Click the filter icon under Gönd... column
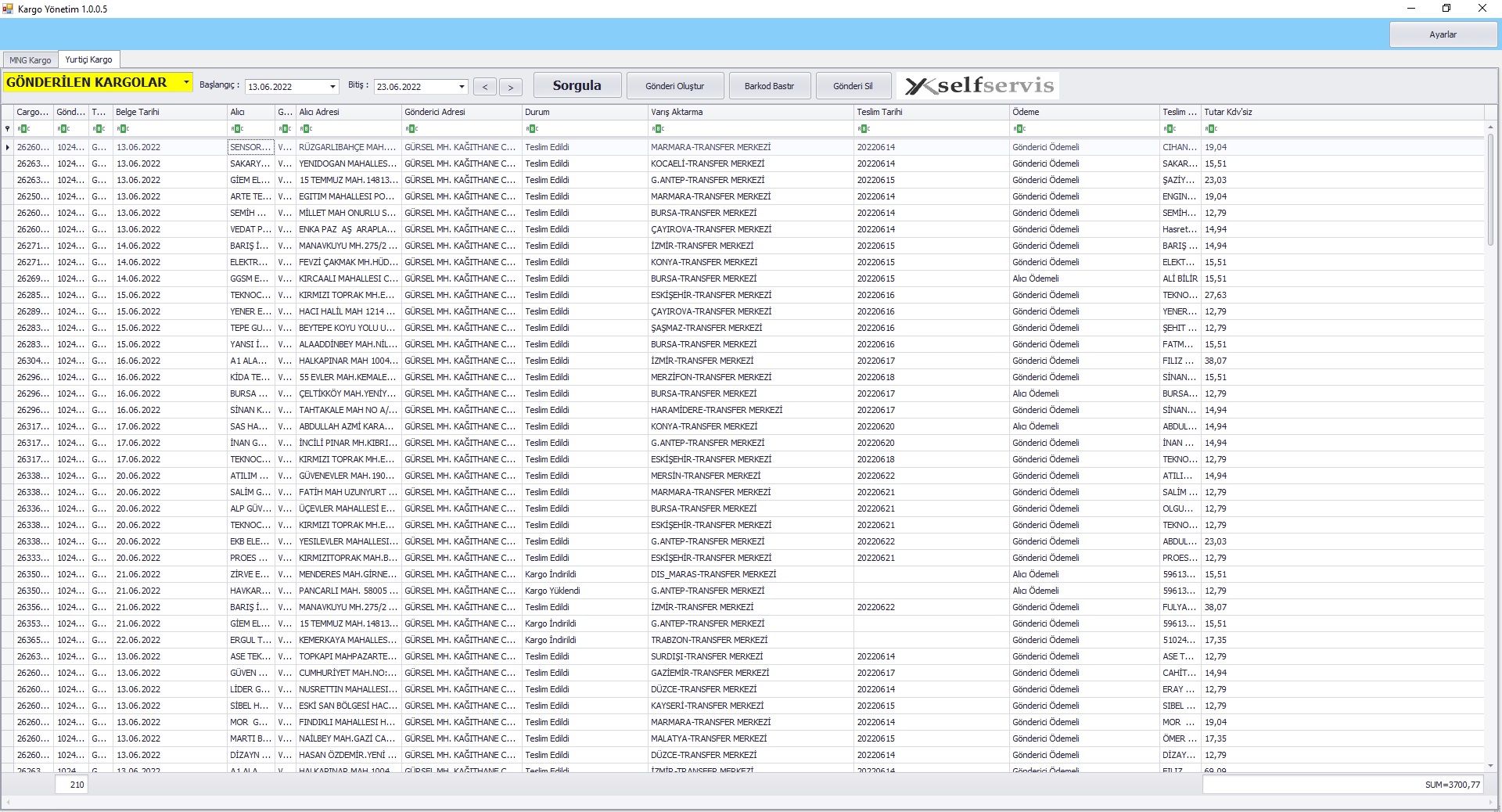1502x812 pixels. pos(63,129)
